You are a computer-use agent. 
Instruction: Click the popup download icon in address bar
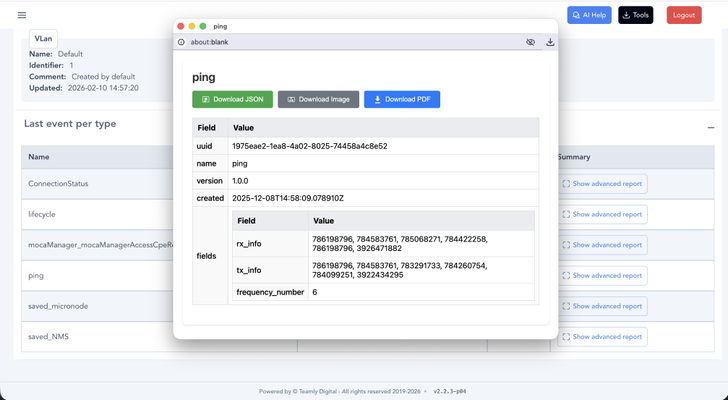coord(550,42)
